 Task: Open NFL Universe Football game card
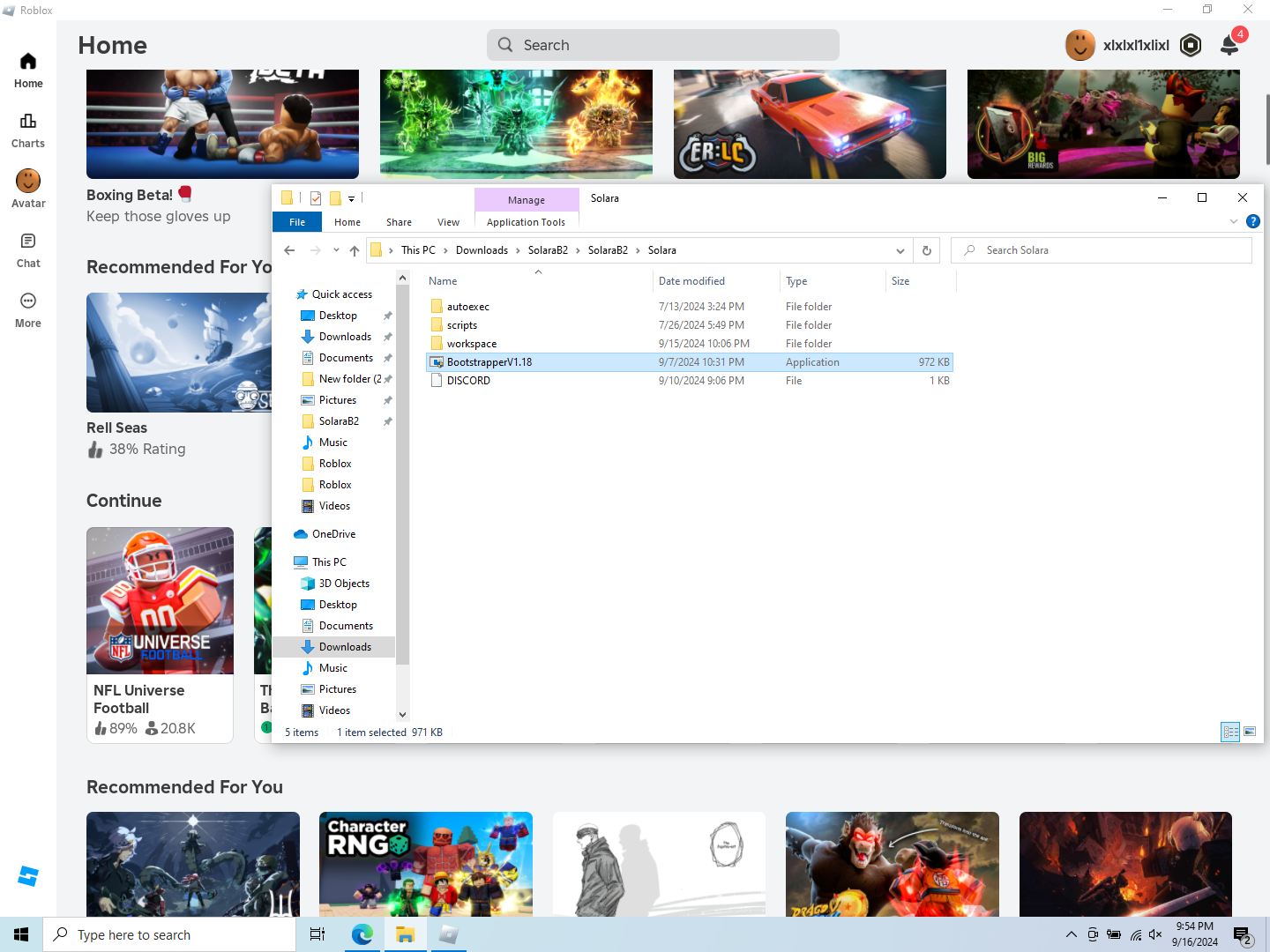click(x=160, y=635)
